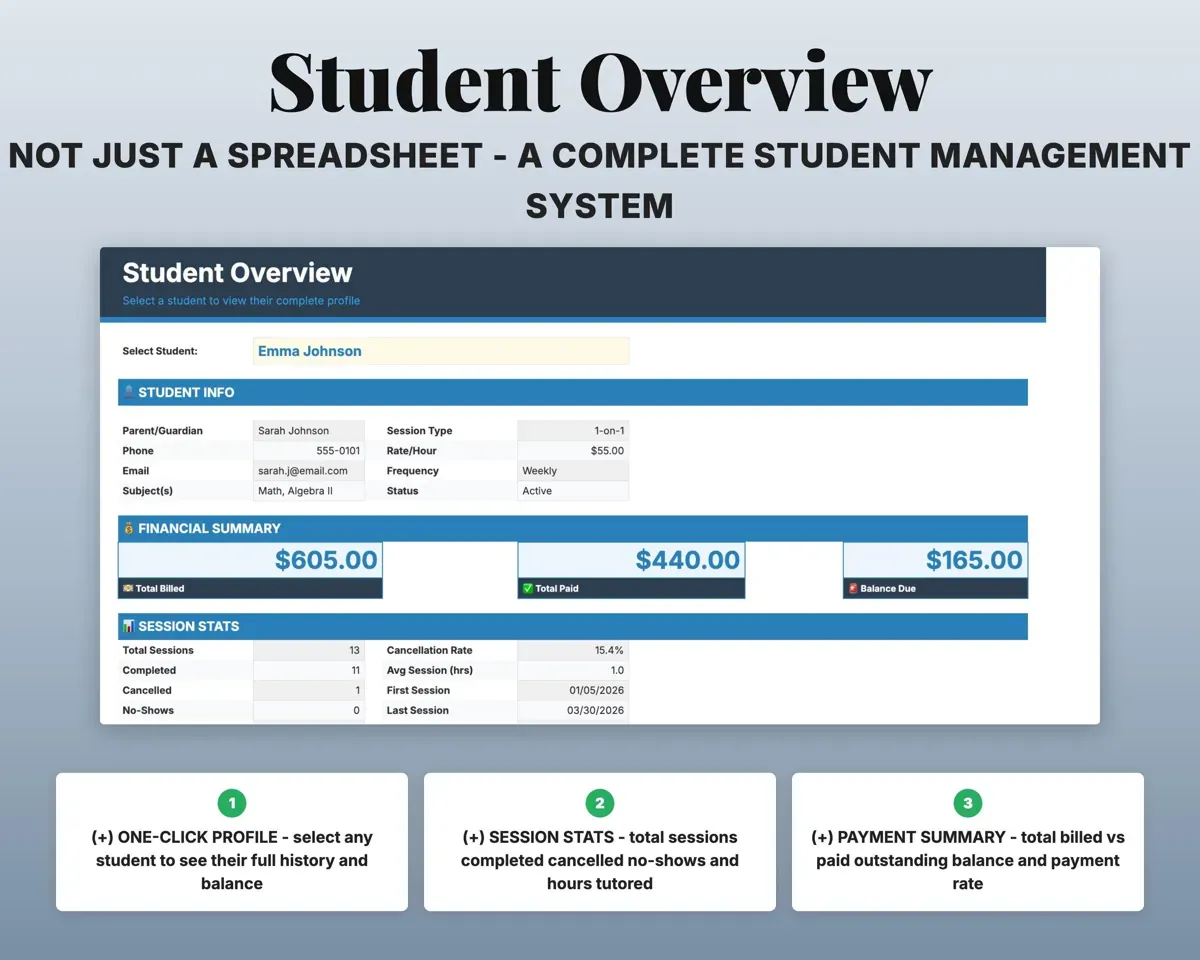Click the Avg Session (hrs) label
The height and width of the screenshot is (960, 1200).
[429, 670]
